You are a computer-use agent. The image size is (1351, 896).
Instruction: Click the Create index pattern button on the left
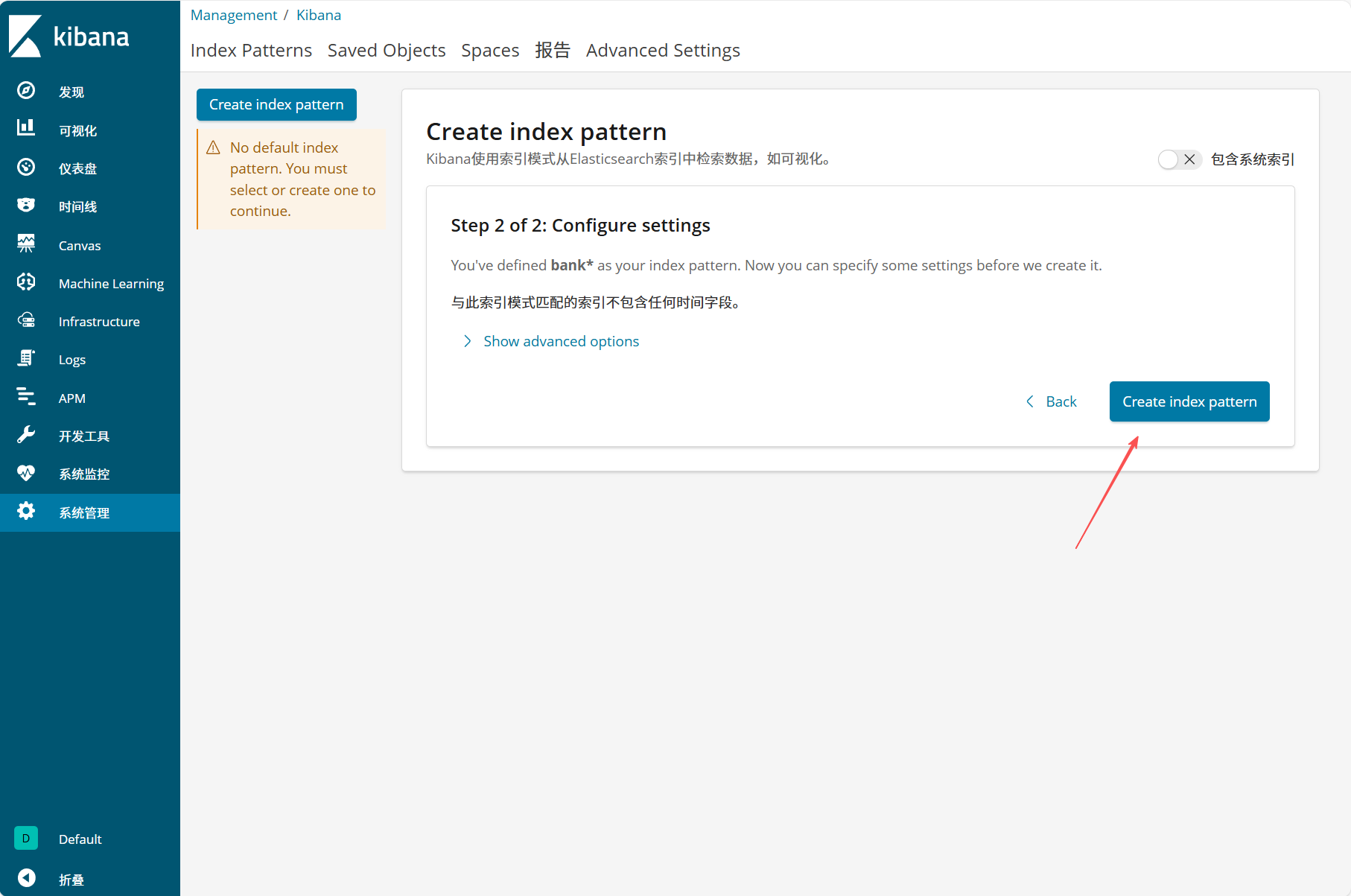[276, 104]
